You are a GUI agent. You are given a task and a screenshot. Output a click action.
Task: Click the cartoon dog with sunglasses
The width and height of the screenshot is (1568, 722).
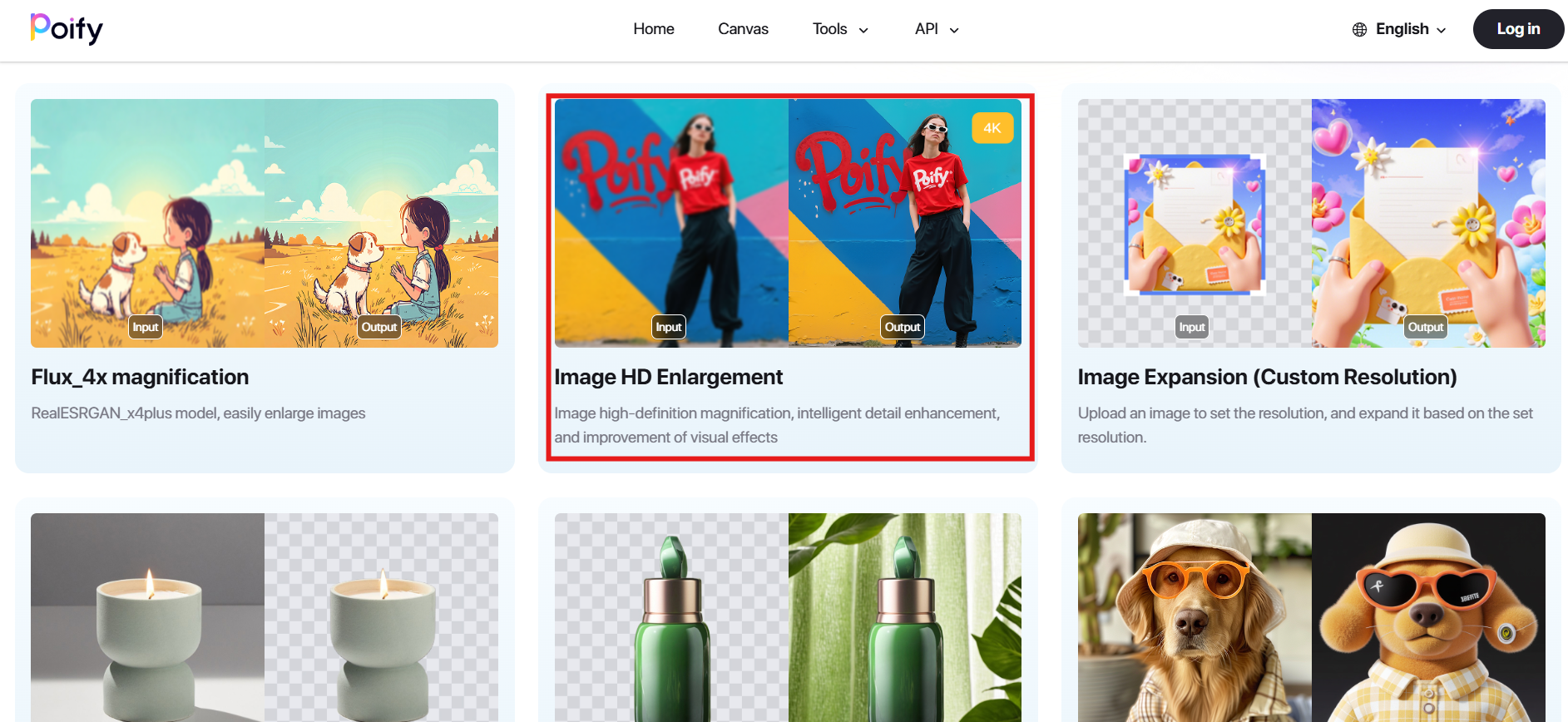1428,617
